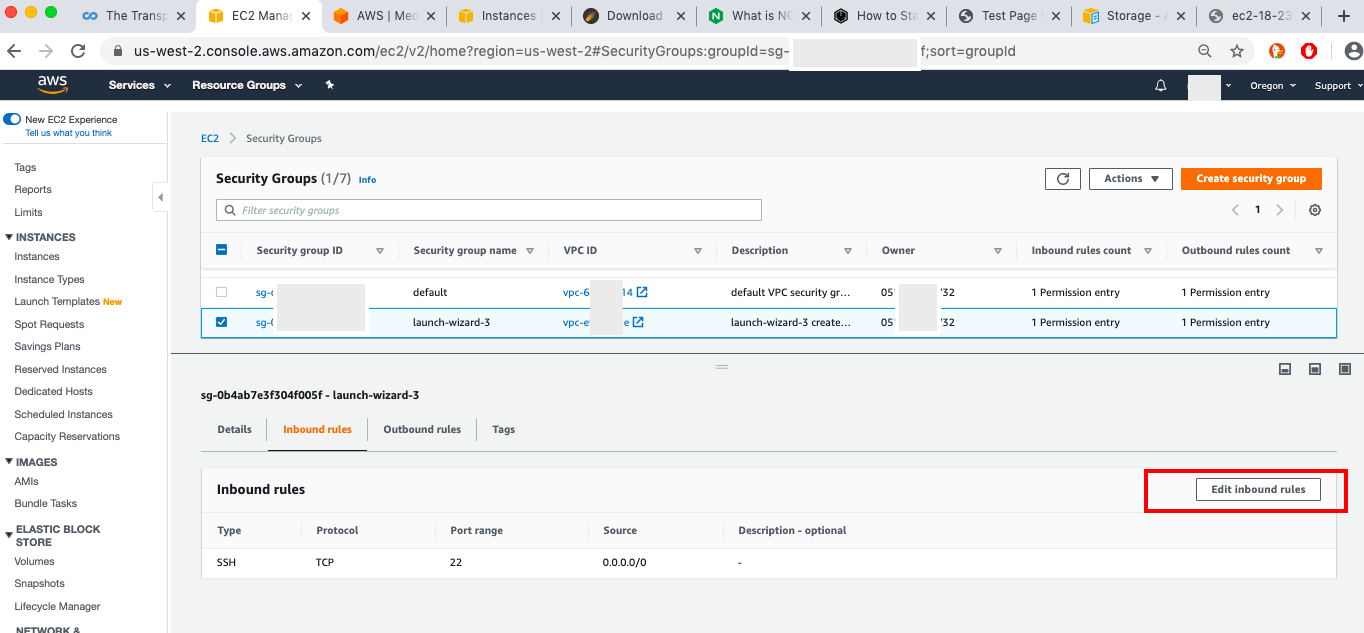
Task: Go to AMIs in sidebar
Action: click(x=26, y=482)
